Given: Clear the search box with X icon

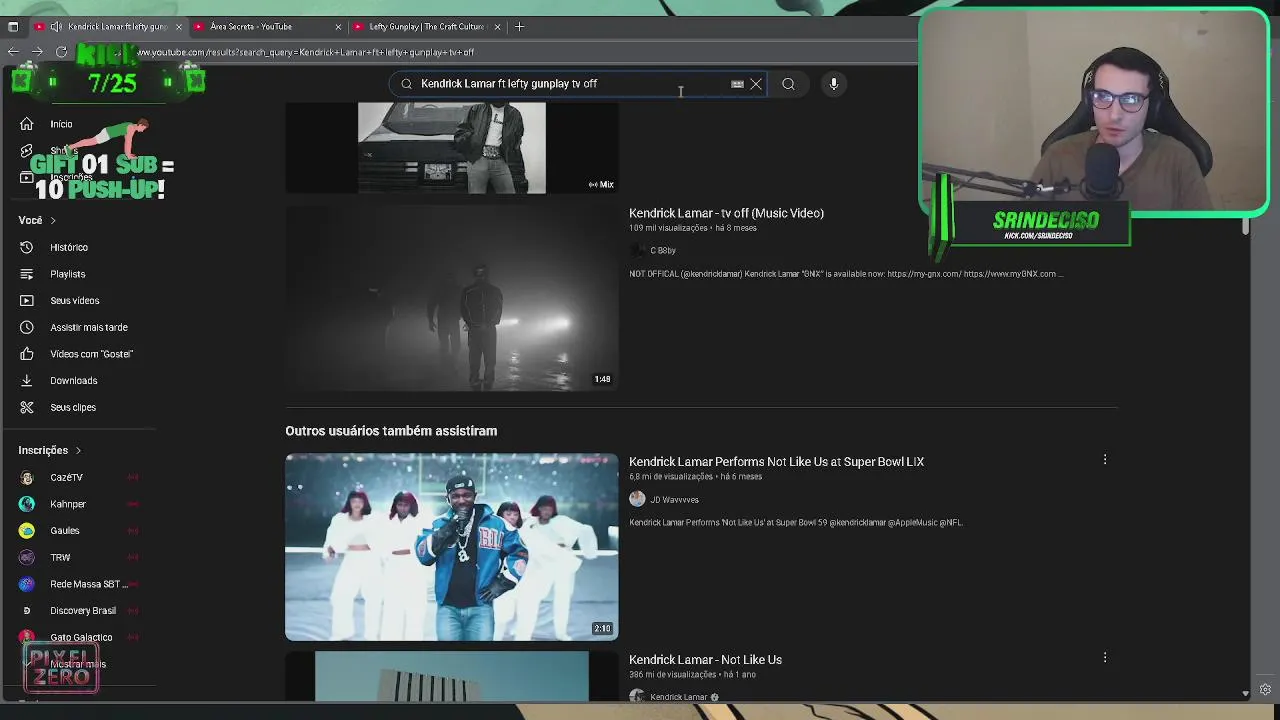Looking at the screenshot, I should pos(756,84).
